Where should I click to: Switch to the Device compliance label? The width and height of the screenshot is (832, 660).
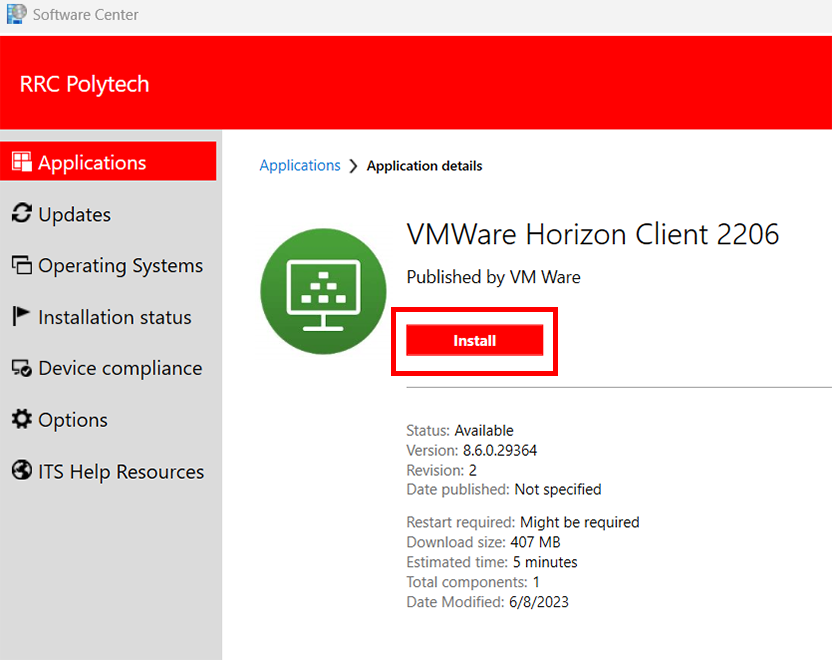pos(120,368)
